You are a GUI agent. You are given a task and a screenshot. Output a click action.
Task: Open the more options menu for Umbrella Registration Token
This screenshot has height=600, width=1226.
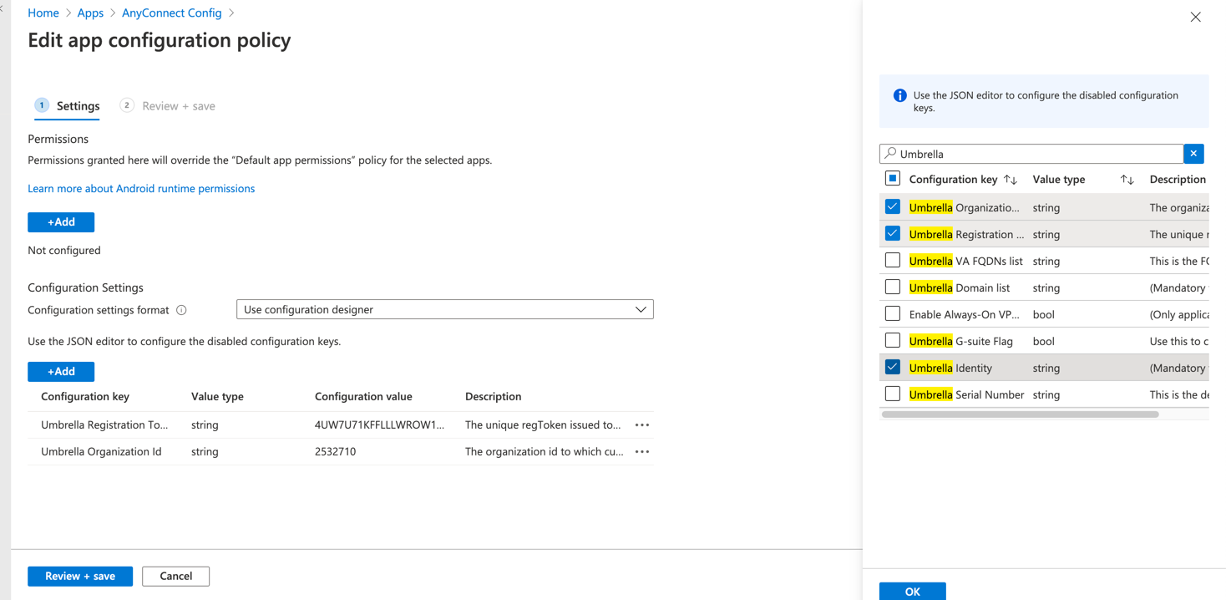coord(642,425)
